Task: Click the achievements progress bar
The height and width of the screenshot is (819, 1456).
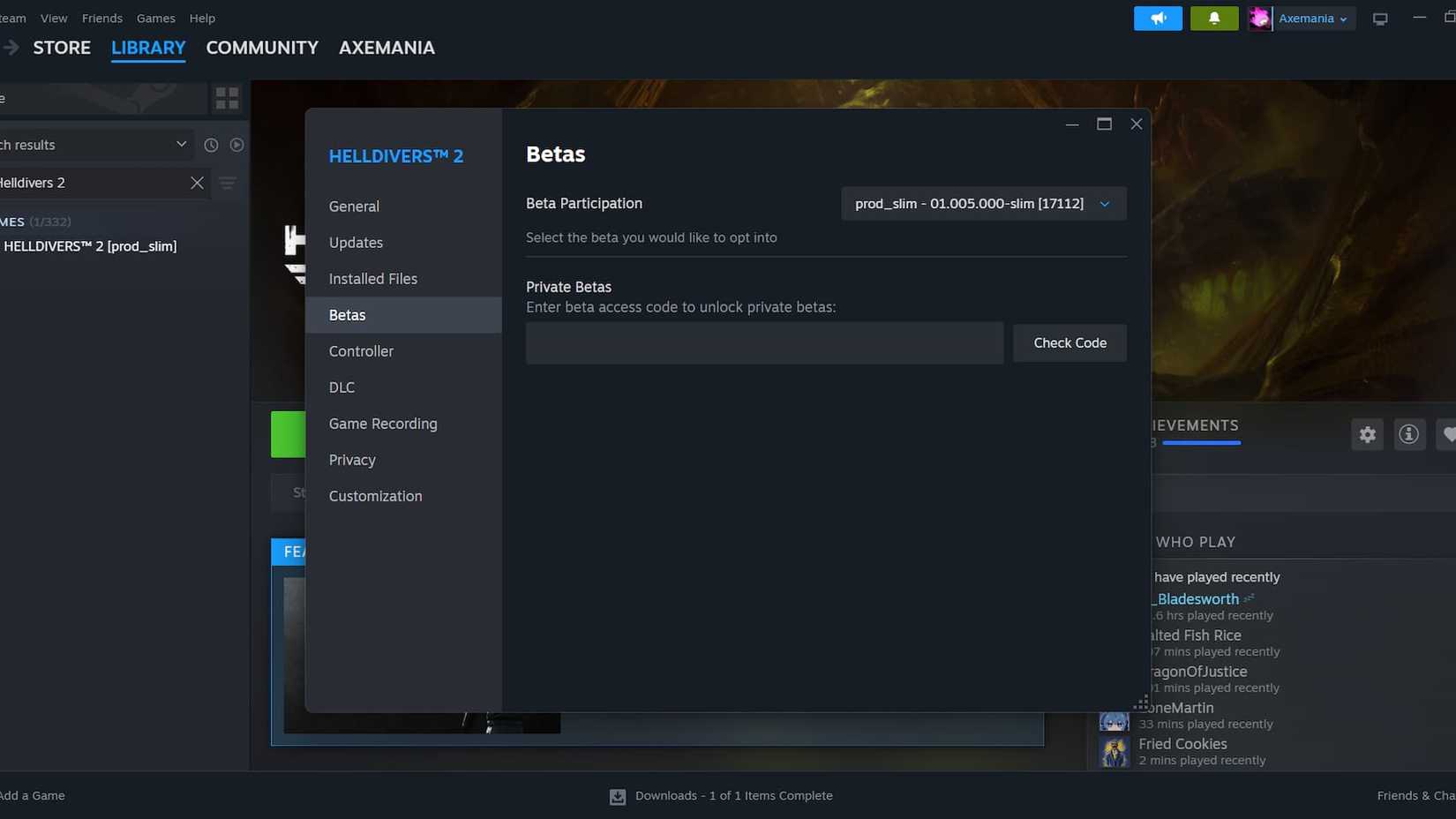Action: (x=1200, y=442)
